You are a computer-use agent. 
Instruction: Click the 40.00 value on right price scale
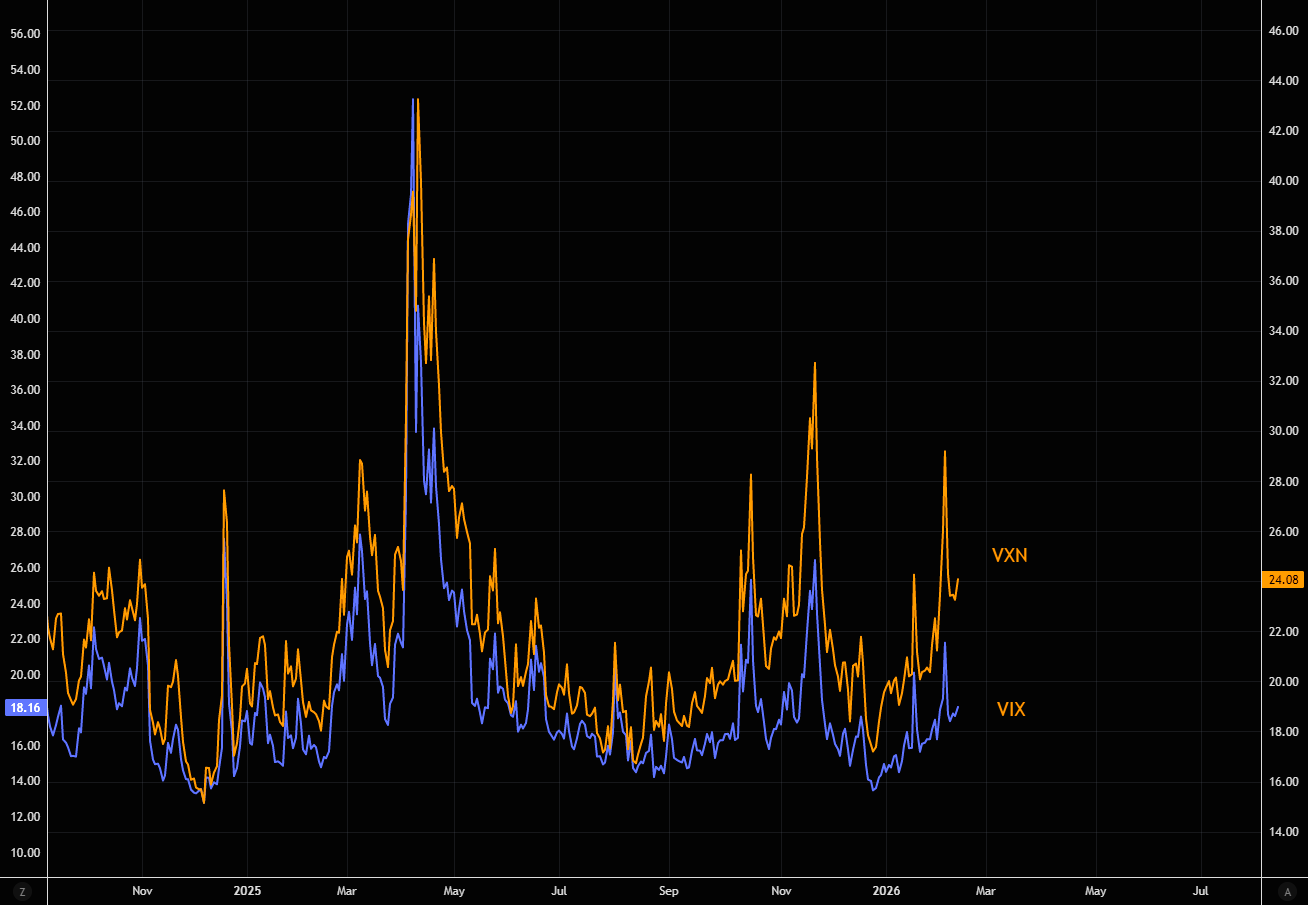[x=1283, y=181]
